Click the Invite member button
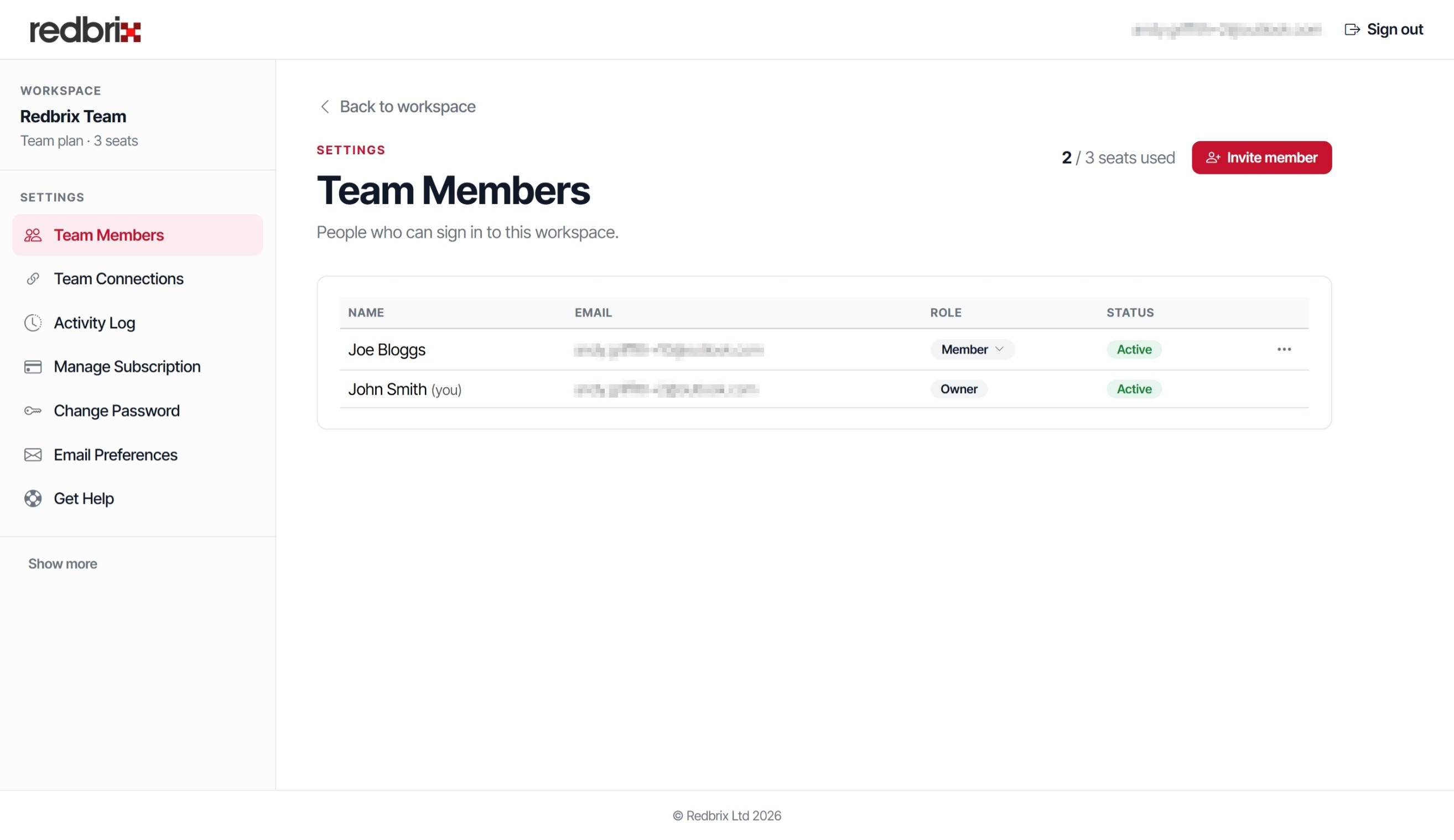1454x840 pixels. coord(1261,158)
